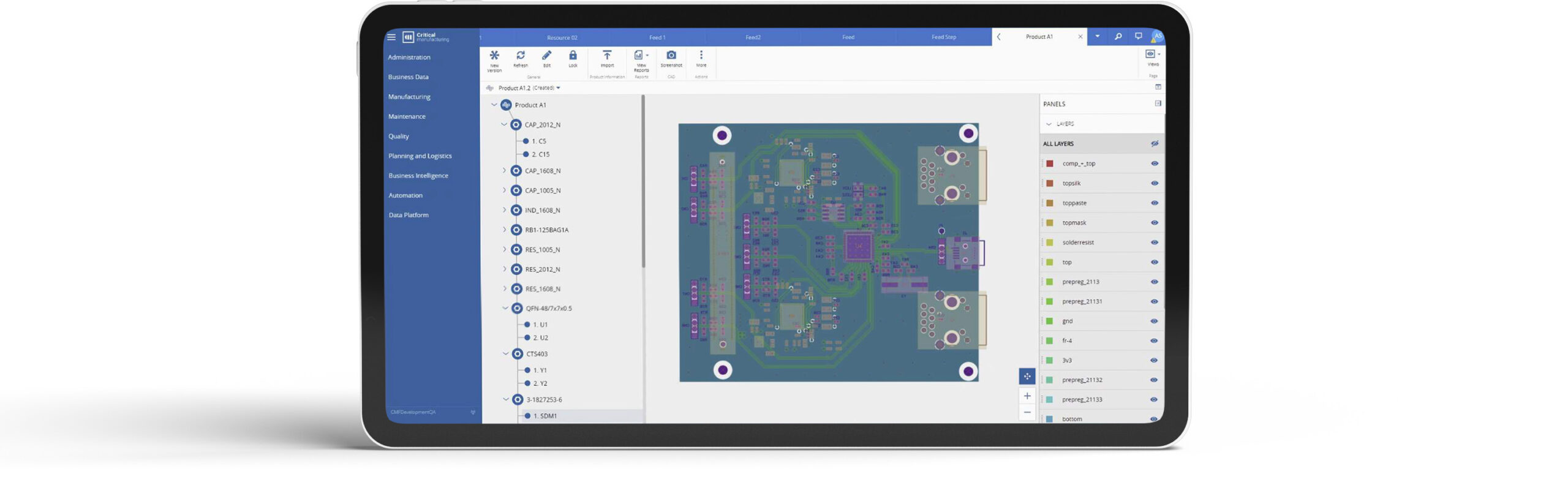Click the Refresh icon in toolbar
Viewport: 1568px width, 496px height.
pyautogui.click(x=520, y=56)
